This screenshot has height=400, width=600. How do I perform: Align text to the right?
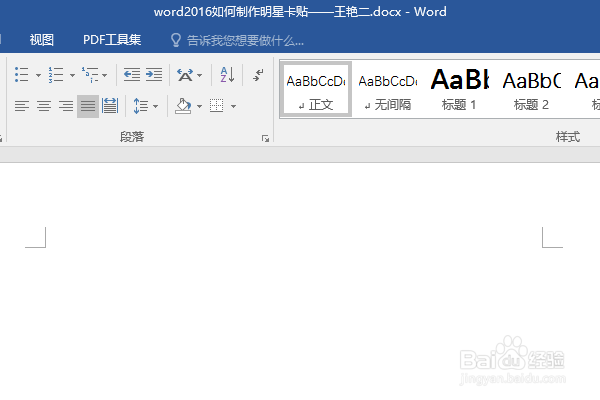[x=66, y=106]
